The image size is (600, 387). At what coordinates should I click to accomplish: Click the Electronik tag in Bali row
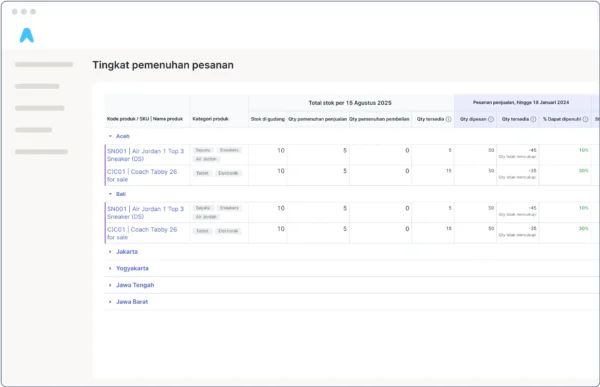point(228,231)
